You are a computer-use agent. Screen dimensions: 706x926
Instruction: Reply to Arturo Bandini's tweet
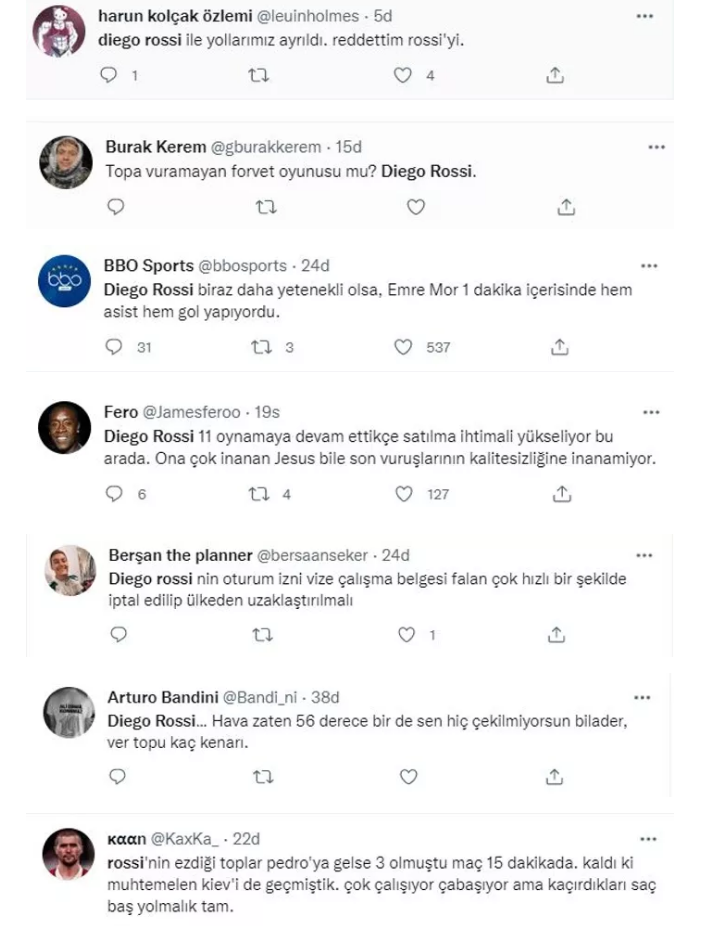[117, 776]
